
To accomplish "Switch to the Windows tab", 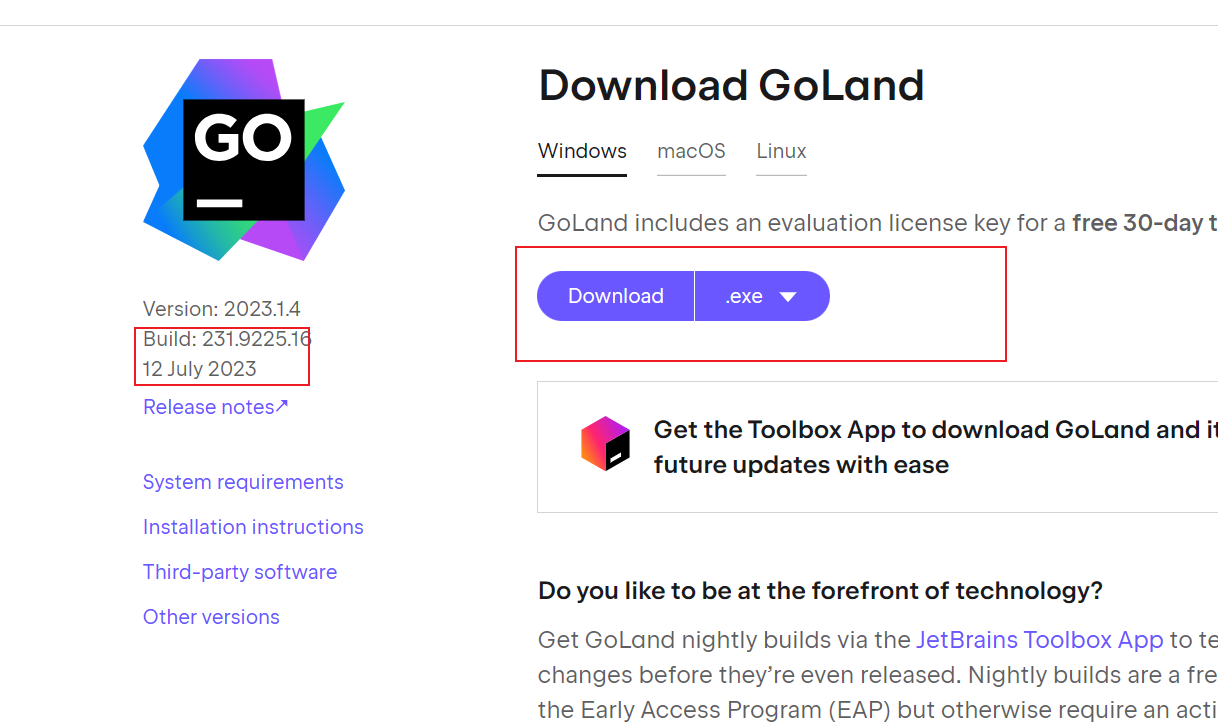I will (x=582, y=152).
